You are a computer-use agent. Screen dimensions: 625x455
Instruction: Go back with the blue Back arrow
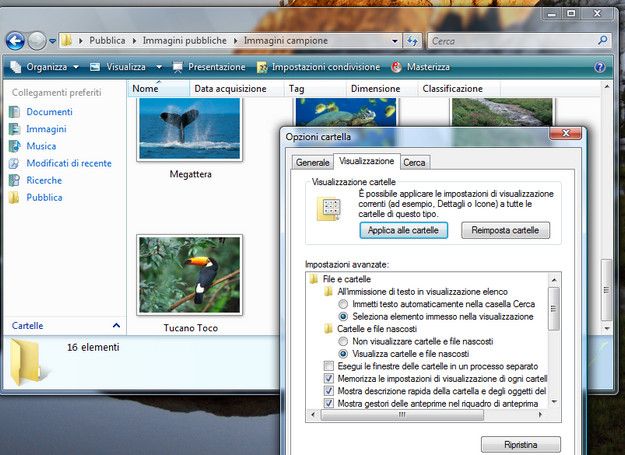click(x=16, y=41)
